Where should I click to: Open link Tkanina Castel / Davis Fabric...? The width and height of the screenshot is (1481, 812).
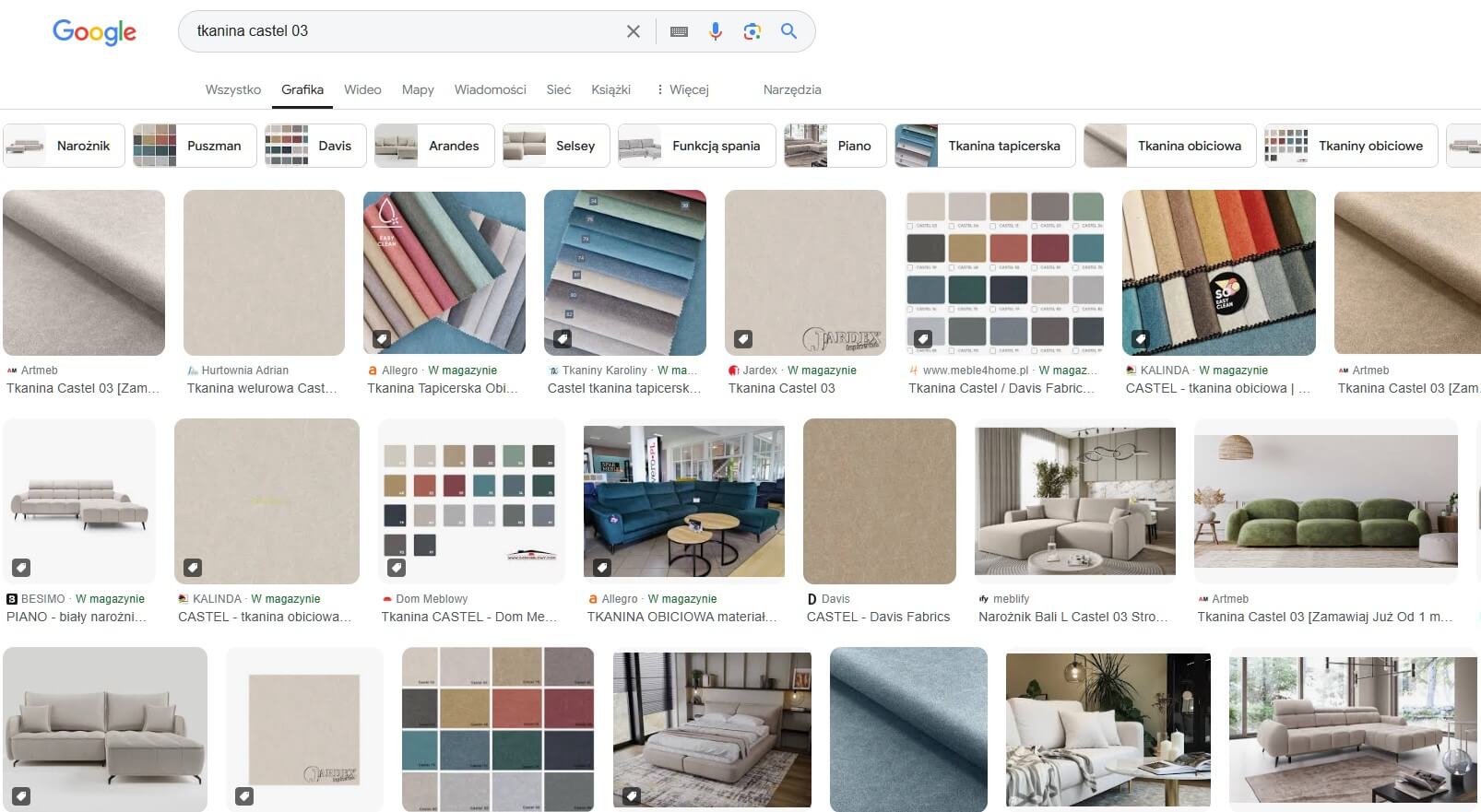point(1001,388)
